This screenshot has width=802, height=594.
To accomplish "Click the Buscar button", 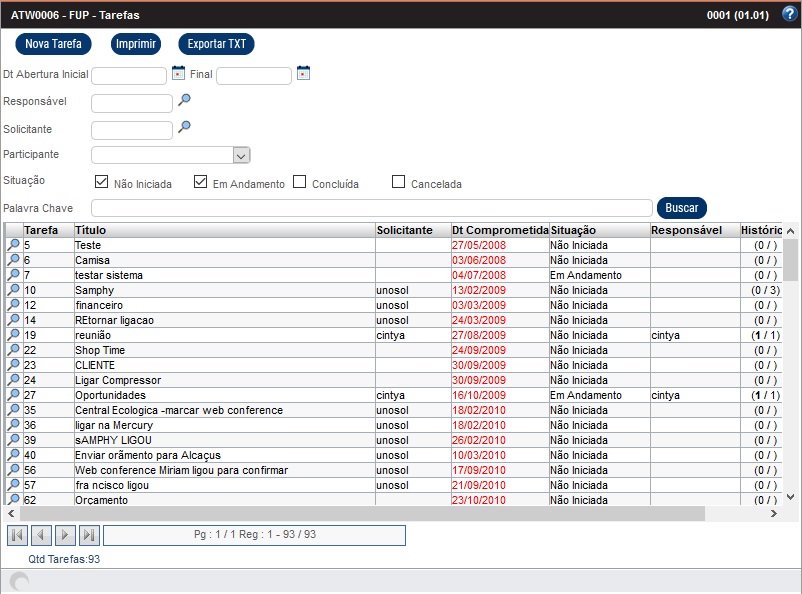I will pyautogui.click(x=681, y=208).
